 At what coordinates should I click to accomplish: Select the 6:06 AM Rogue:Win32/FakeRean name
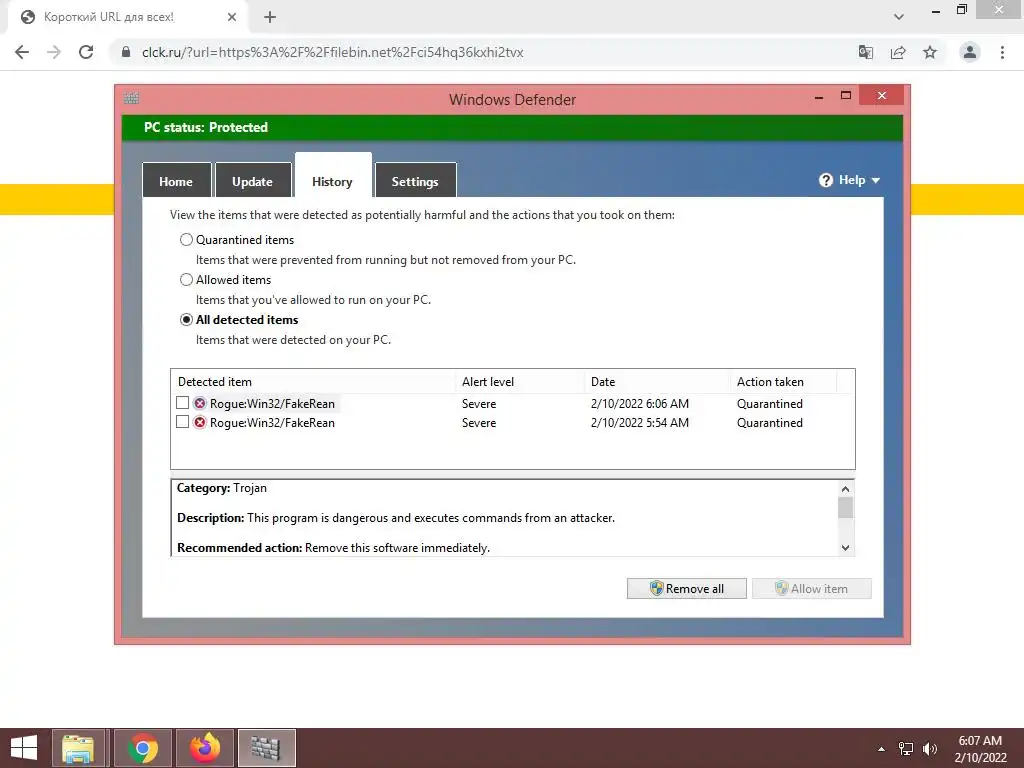272,404
